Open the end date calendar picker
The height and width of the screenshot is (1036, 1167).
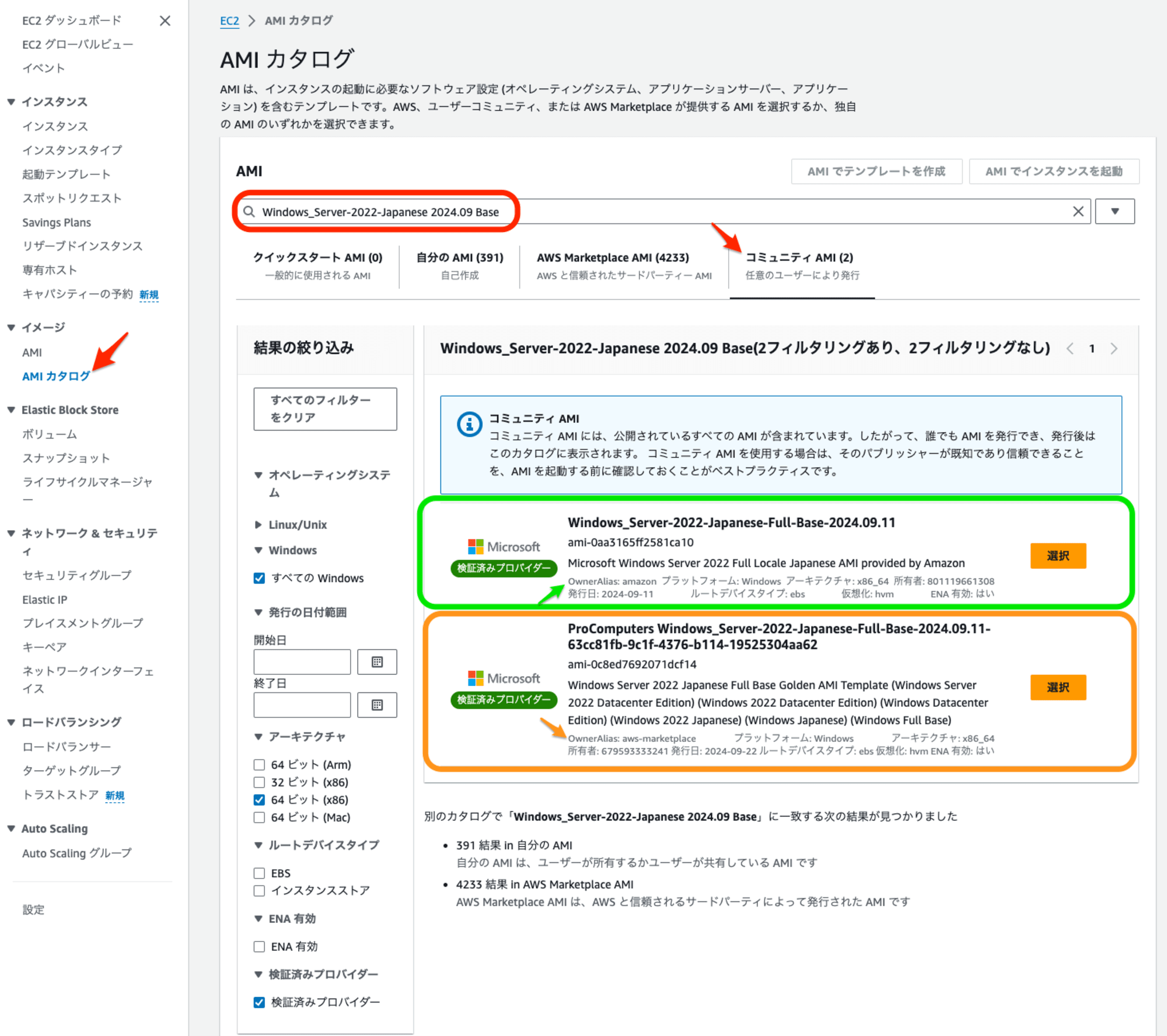[x=377, y=705]
